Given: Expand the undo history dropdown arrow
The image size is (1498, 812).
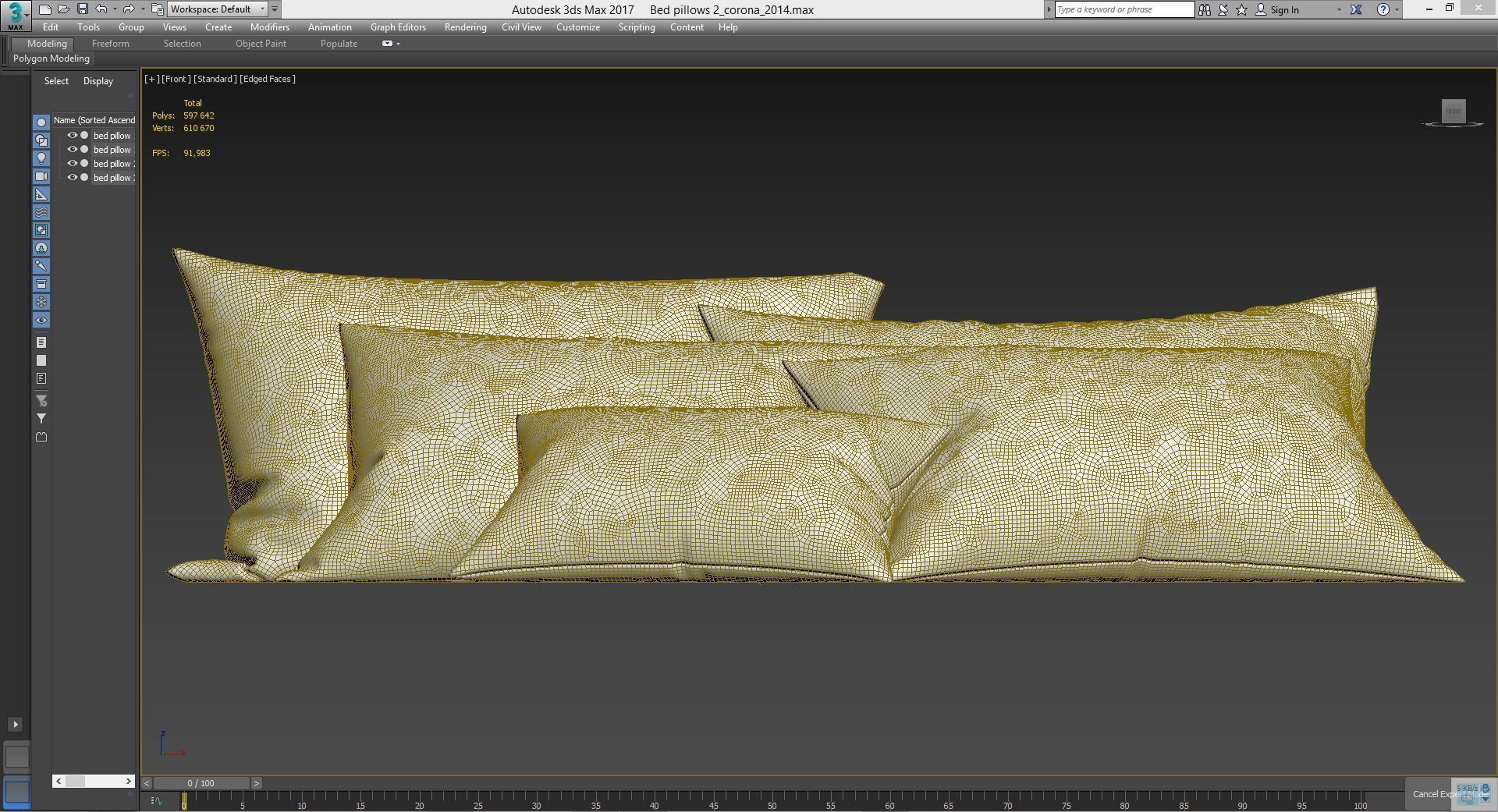Looking at the screenshot, I should point(115,9).
